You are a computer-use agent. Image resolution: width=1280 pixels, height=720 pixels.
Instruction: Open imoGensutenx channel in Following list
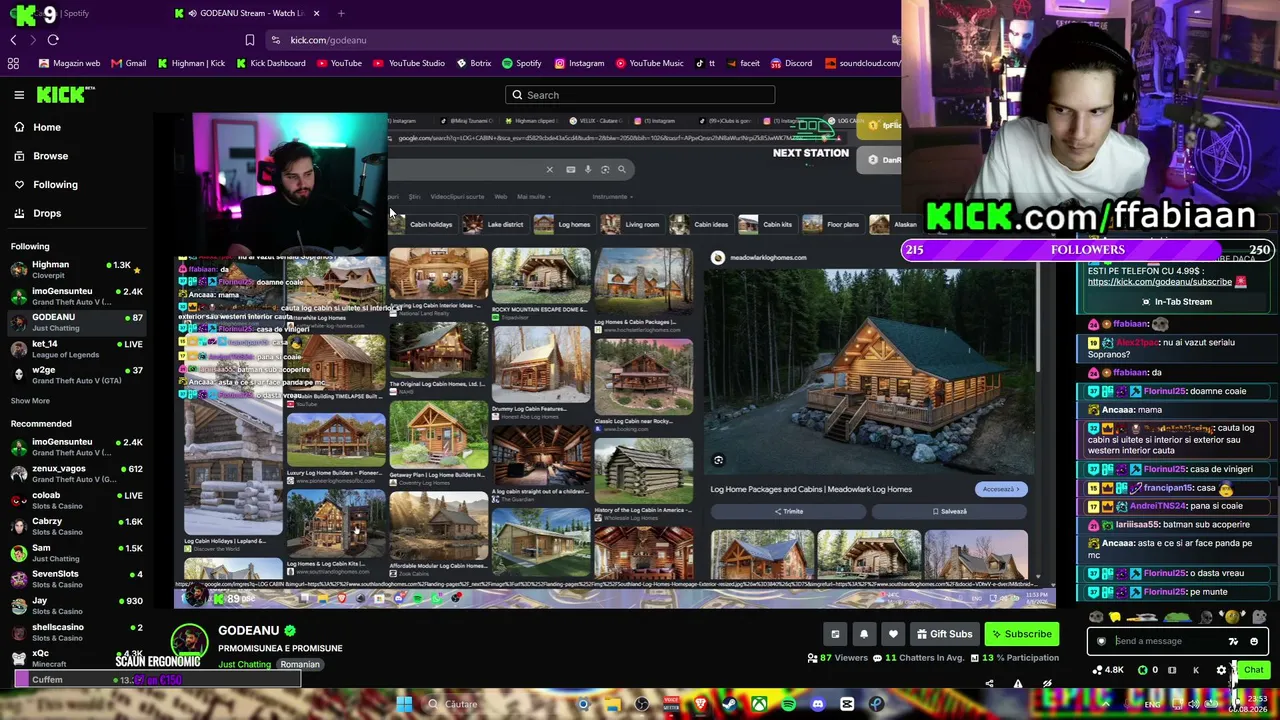point(75,296)
